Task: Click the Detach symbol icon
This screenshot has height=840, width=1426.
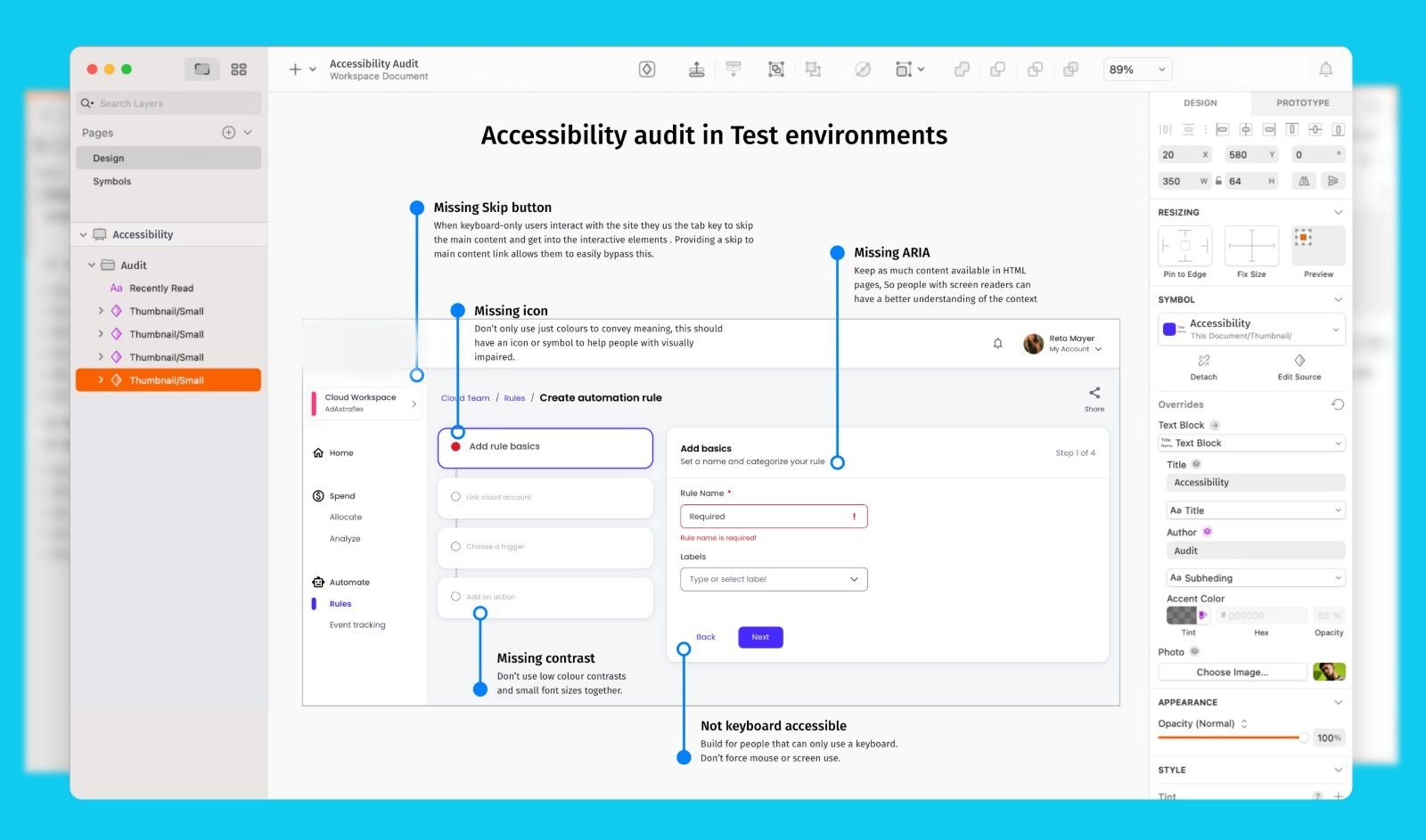Action: click(x=1203, y=361)
